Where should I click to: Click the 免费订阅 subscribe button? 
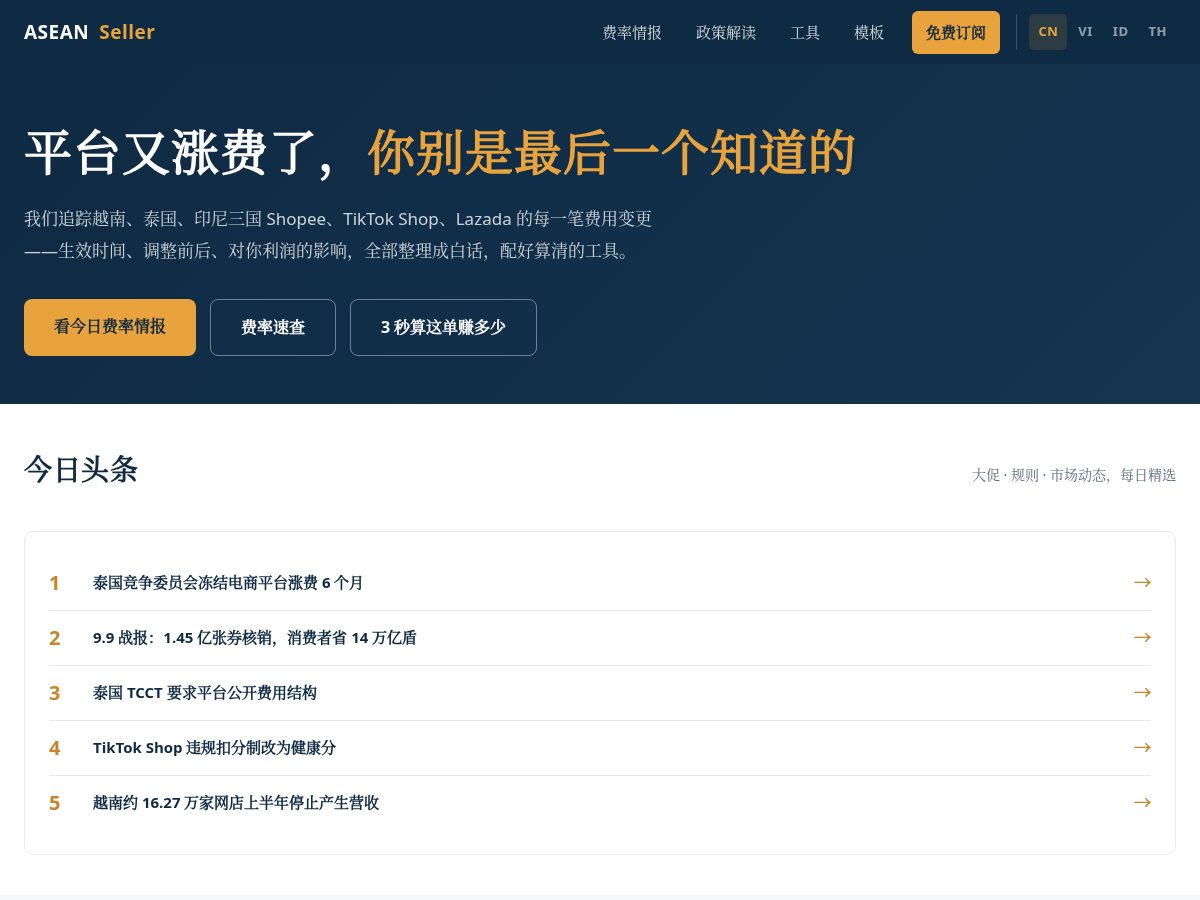click(956, 32)
